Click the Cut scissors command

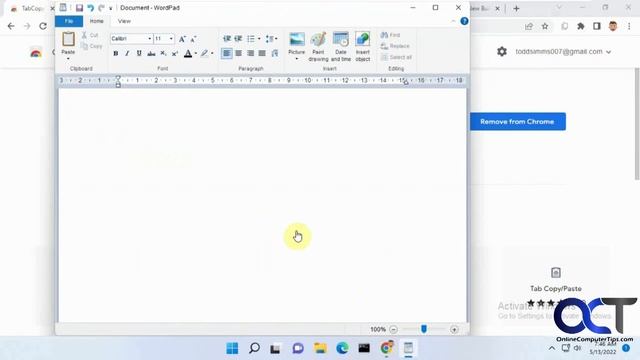click(x=90, y=35)
